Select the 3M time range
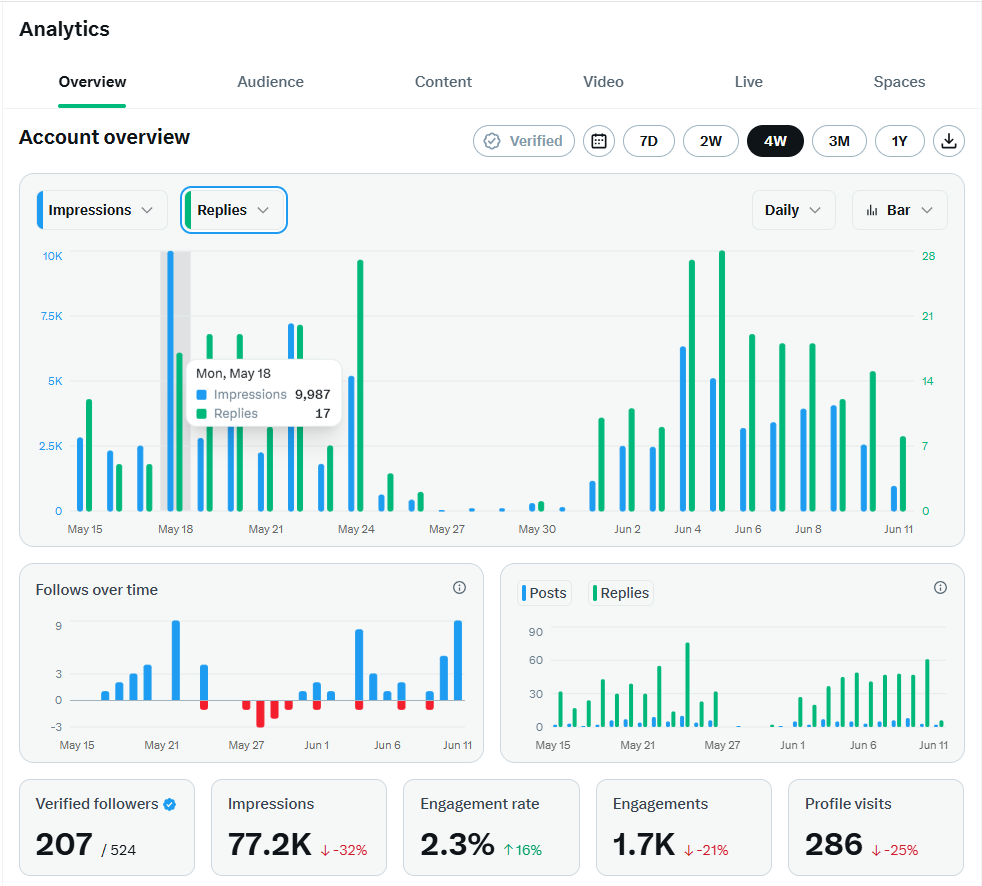This screenshot has width=982, height=886. pos(839,141)
